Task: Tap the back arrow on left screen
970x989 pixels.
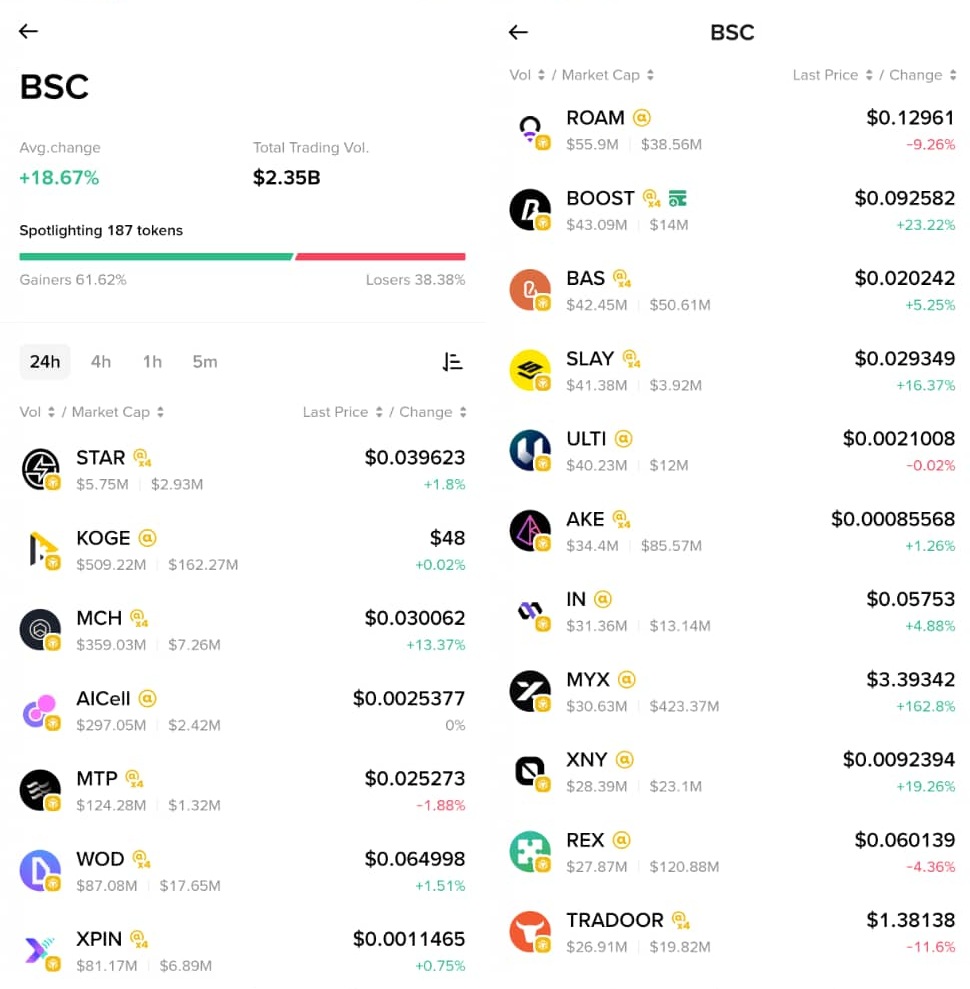Action: (28, 31)
